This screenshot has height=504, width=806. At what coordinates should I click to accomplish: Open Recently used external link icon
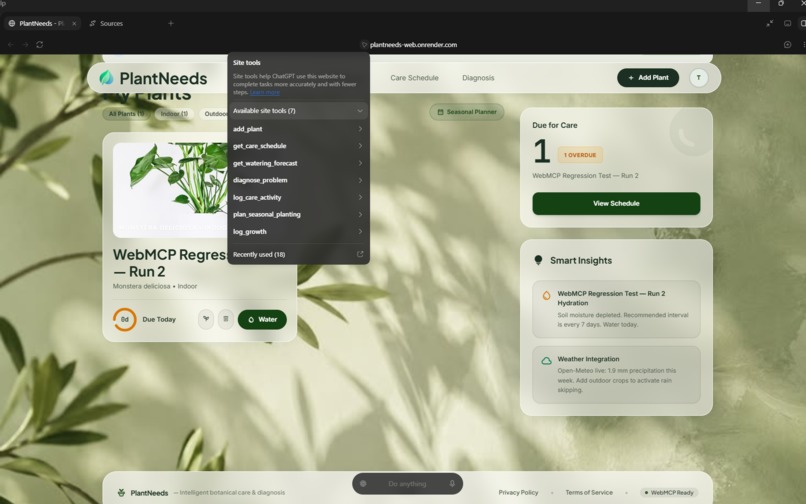360,254
